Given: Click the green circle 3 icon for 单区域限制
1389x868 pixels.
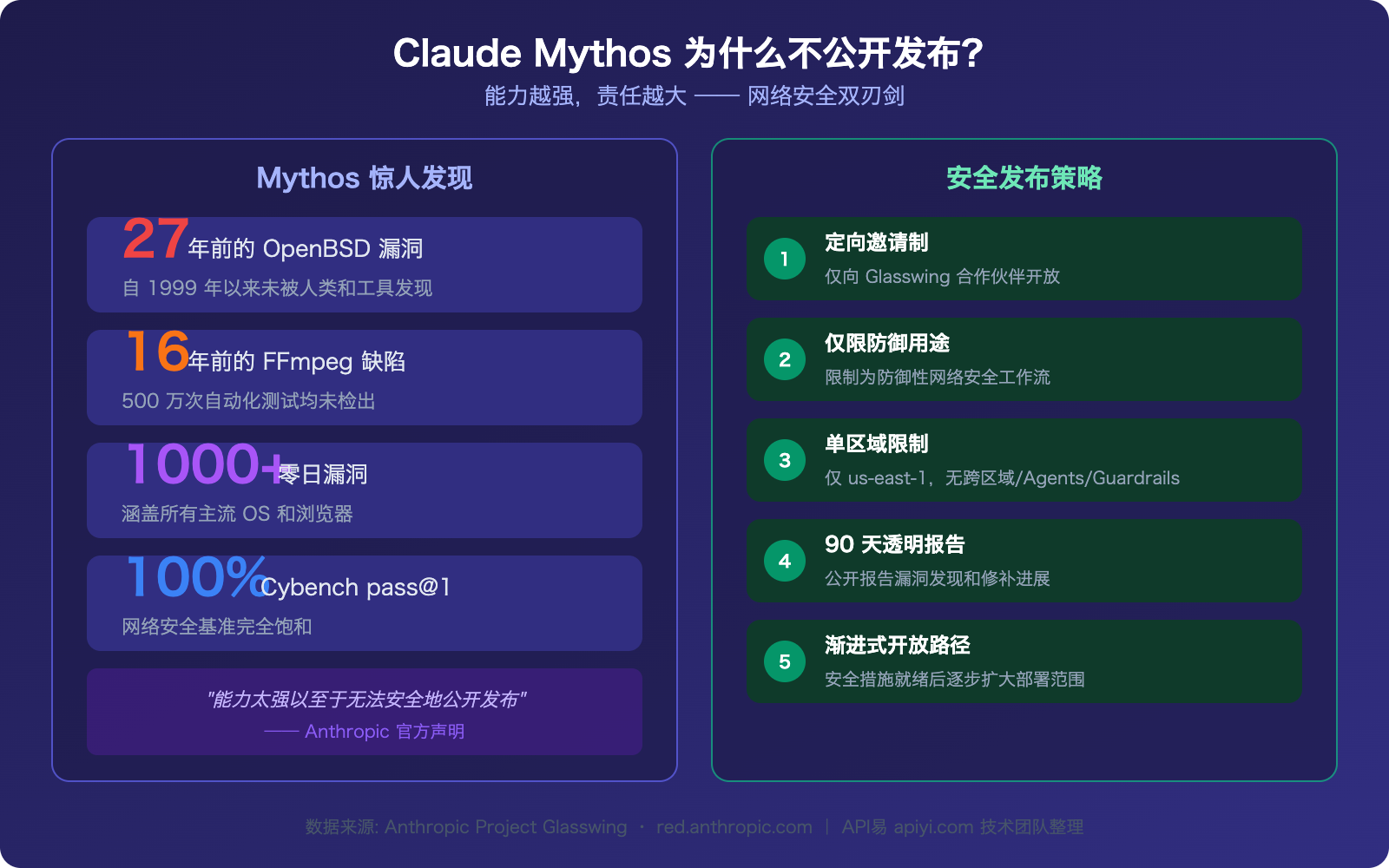Looking at the screenshot, I should pos(784,460).
